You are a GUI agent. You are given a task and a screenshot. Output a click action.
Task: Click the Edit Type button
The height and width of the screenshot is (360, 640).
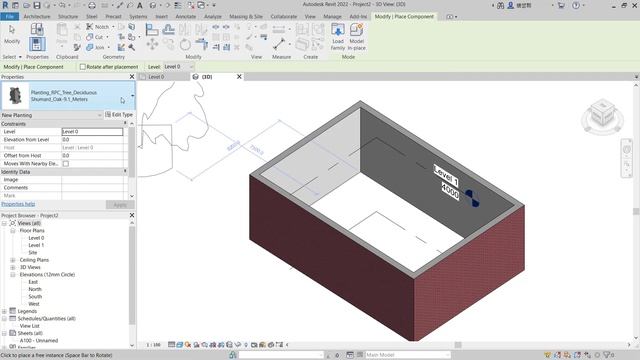(119, 115)
